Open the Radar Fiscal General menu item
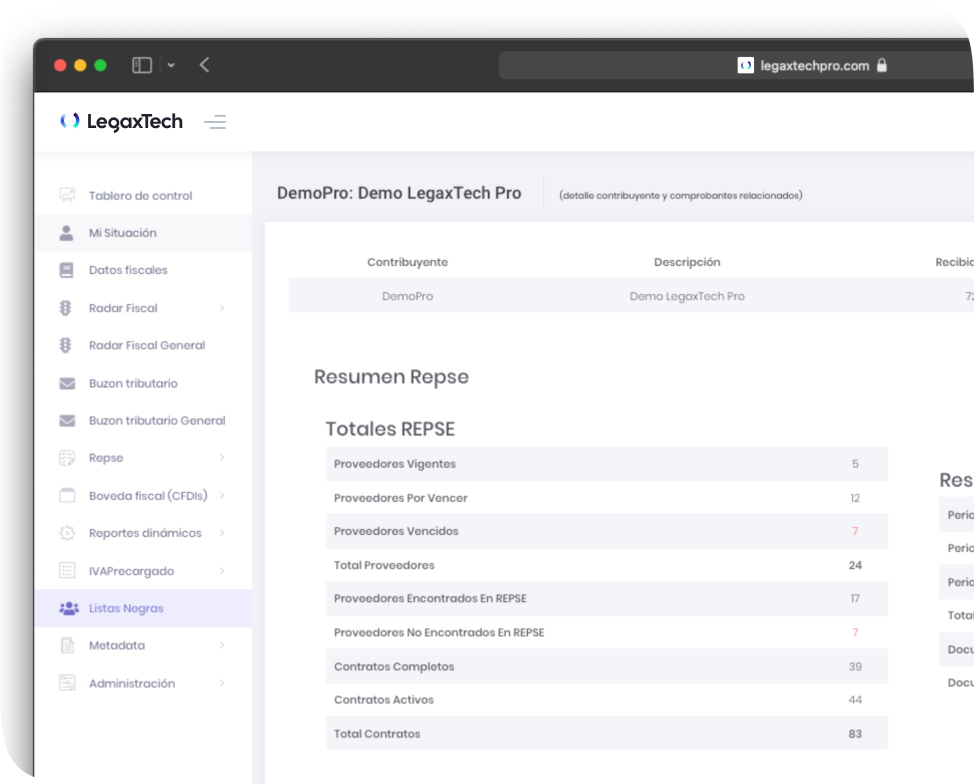The height and width of the screenshot is (784, 974). point(146,345)
